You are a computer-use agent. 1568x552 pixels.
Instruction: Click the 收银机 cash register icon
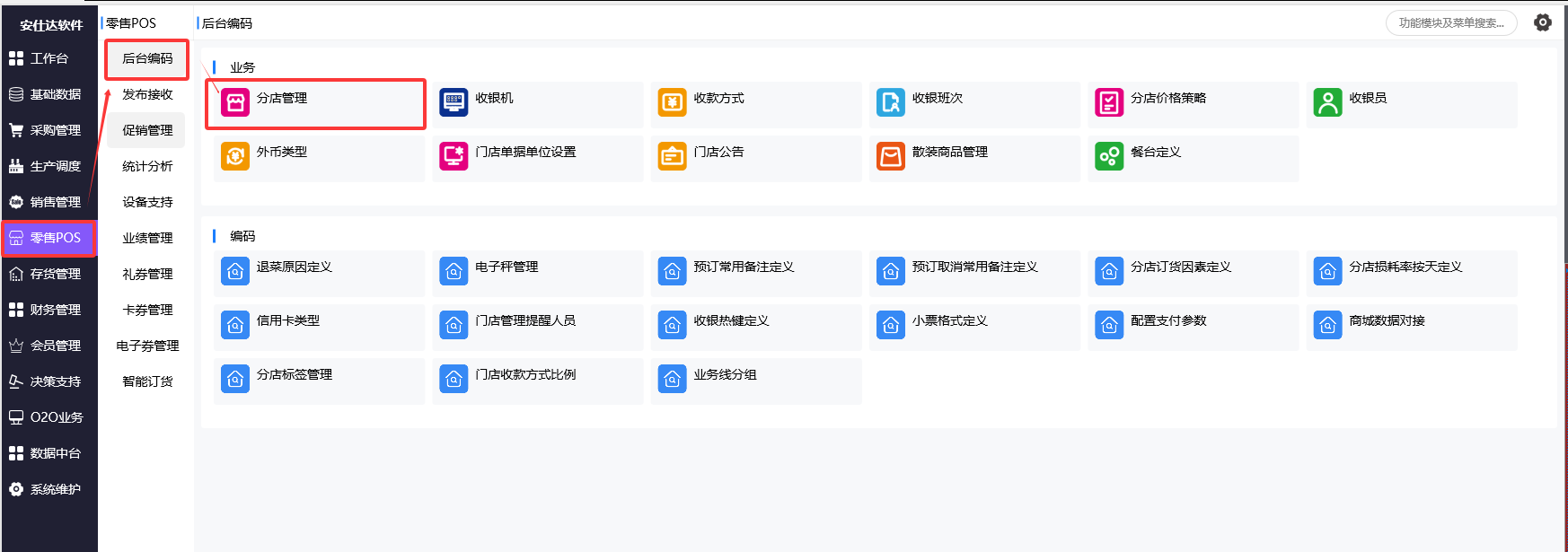454,103
